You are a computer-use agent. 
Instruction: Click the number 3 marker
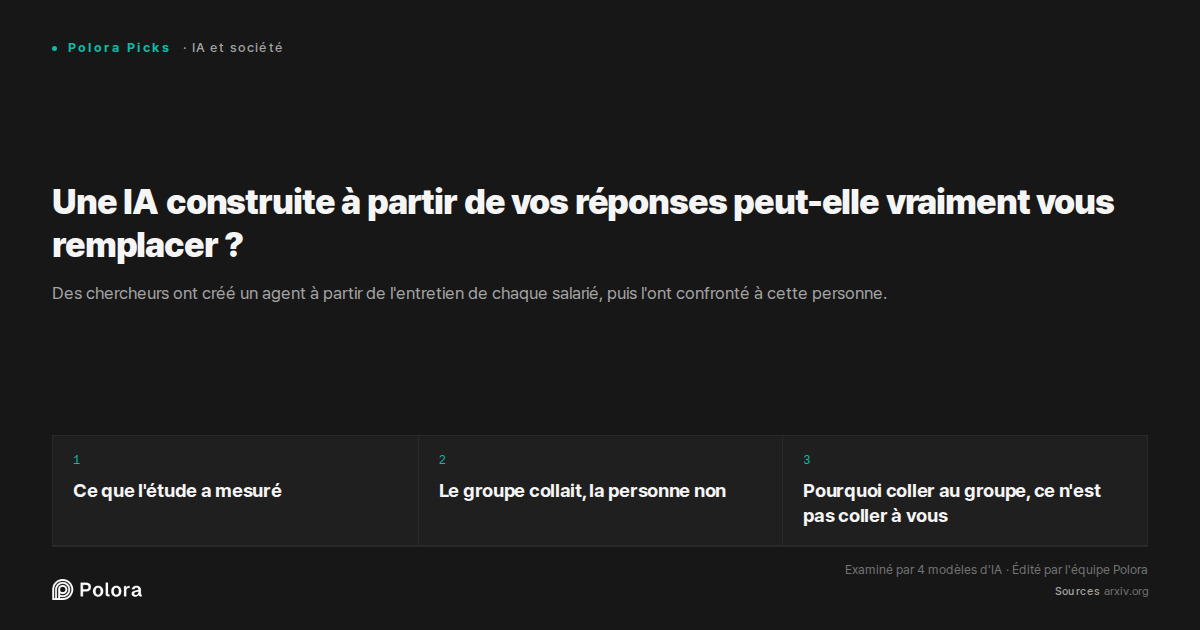[x=807, y=460]
